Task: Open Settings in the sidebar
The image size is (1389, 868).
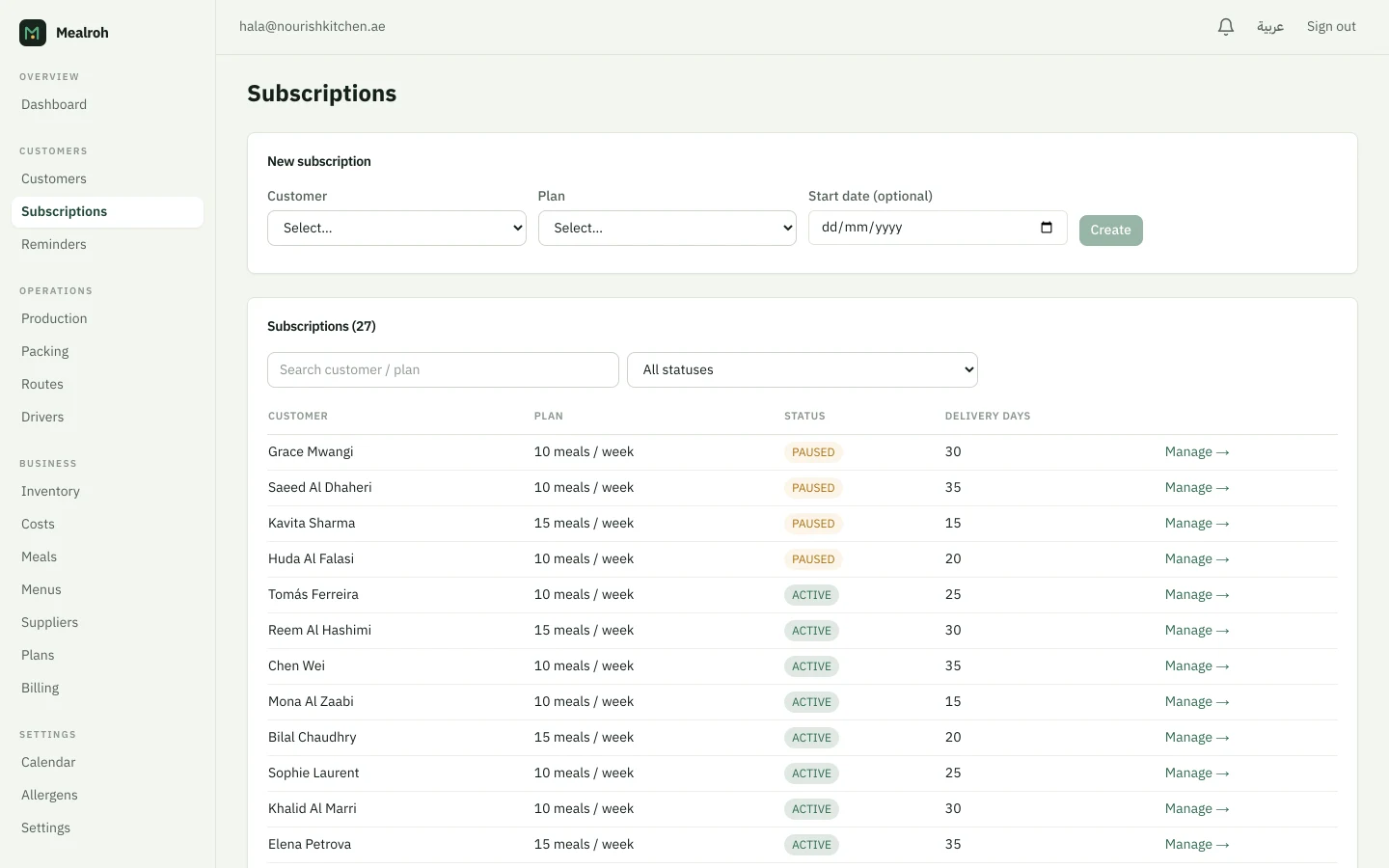Action: 45,827
